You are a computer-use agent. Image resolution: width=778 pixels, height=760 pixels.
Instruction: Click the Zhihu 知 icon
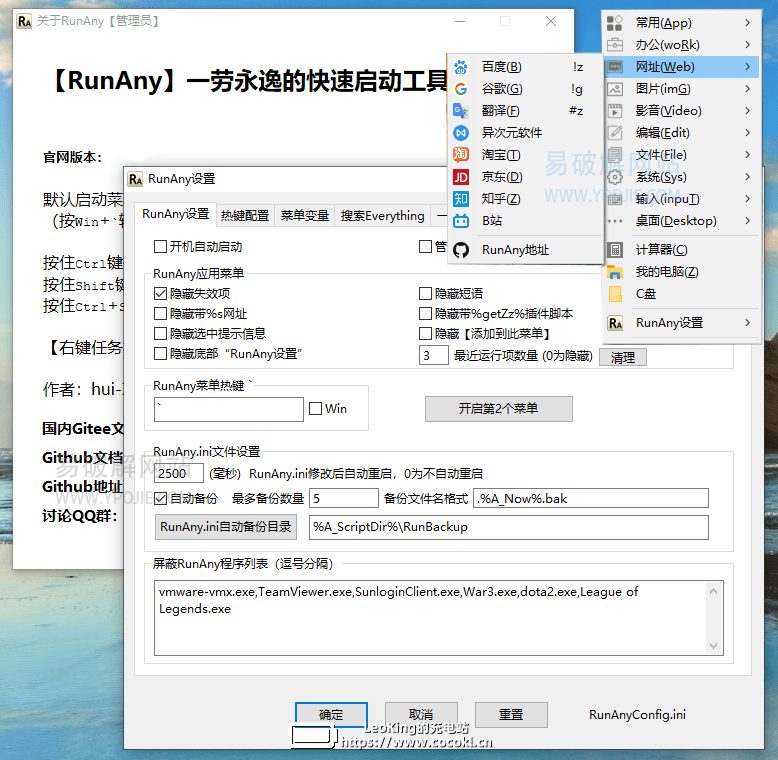tap(461, 199)
